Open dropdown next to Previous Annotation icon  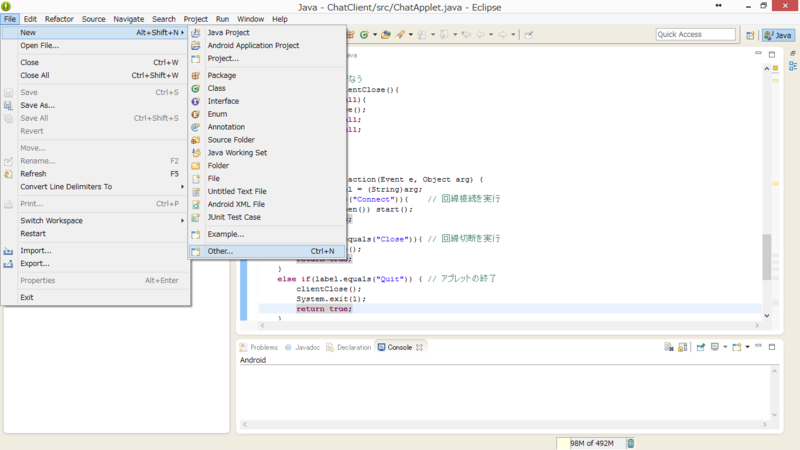click(x=455, y=35)
